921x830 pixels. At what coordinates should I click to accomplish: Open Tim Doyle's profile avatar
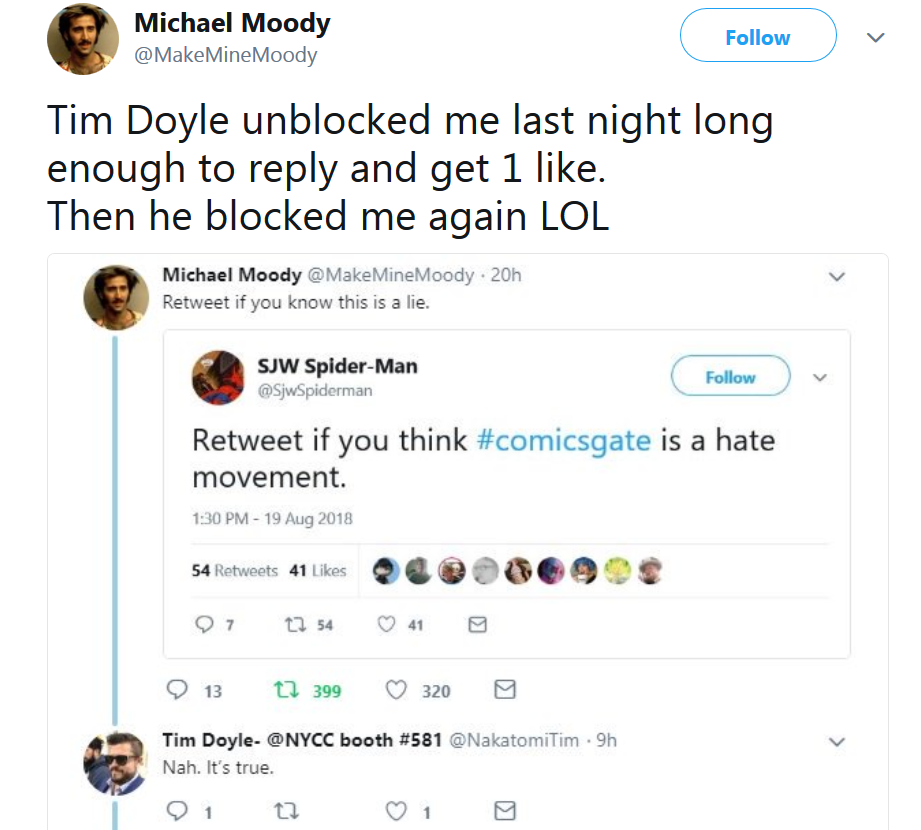pyautogui.click(x=116, y=763)
